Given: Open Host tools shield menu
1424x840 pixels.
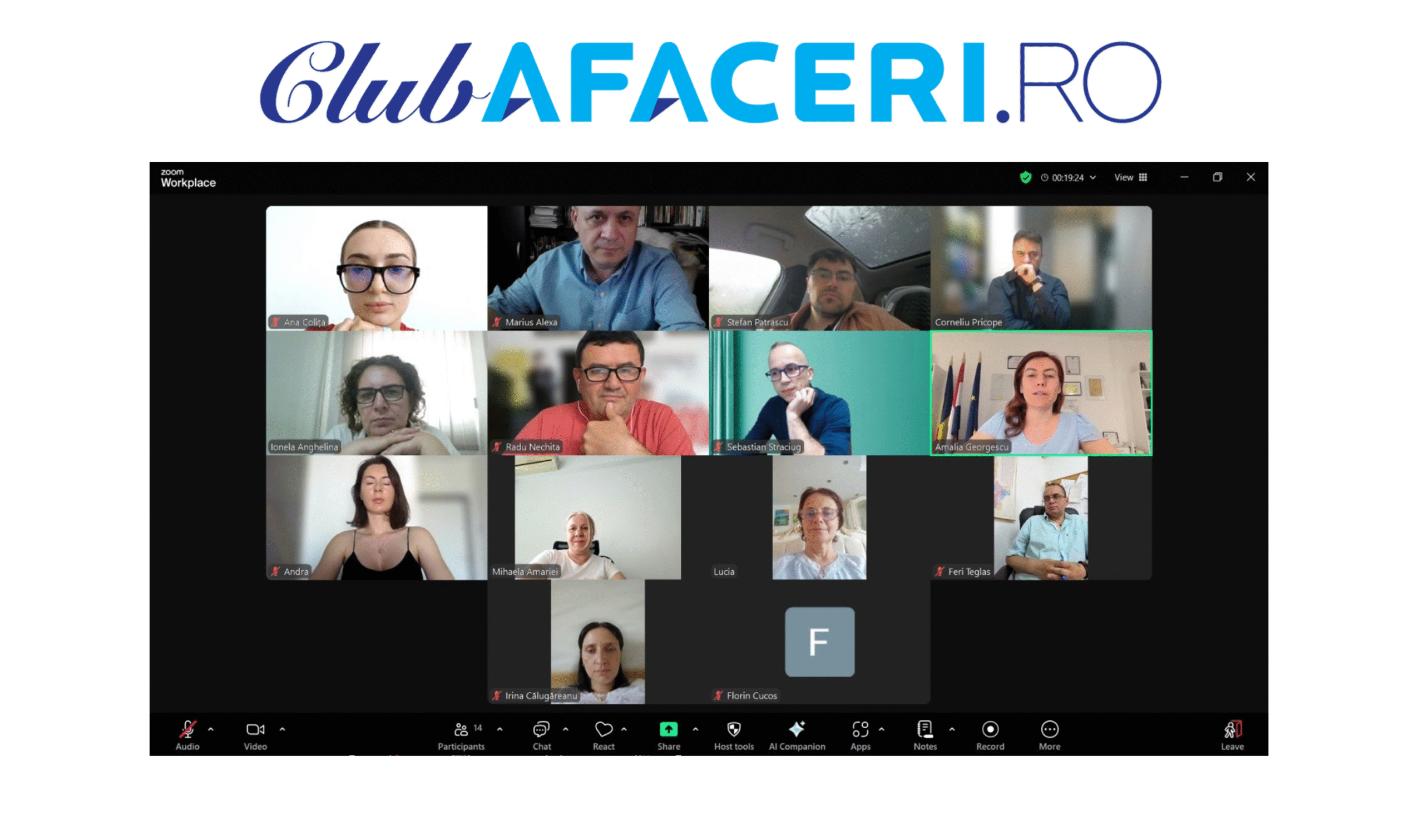Looking at the screenshot, I should [x=734, y=729].
